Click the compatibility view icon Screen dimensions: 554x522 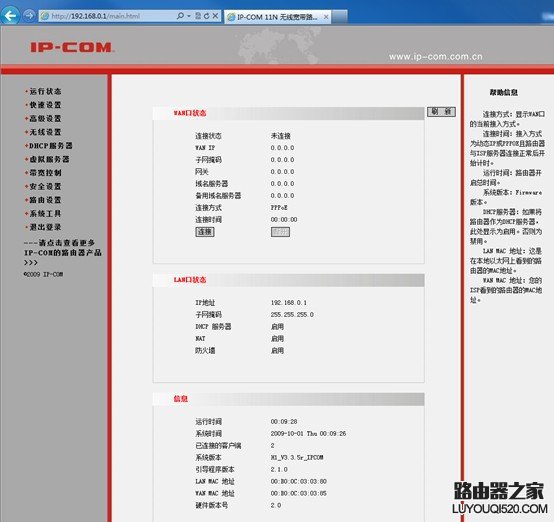[x=198, y=16]
